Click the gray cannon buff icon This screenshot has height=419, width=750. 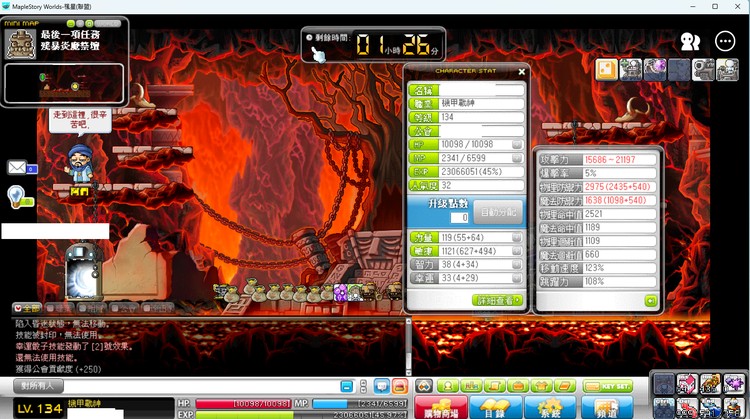pos(704,70)
